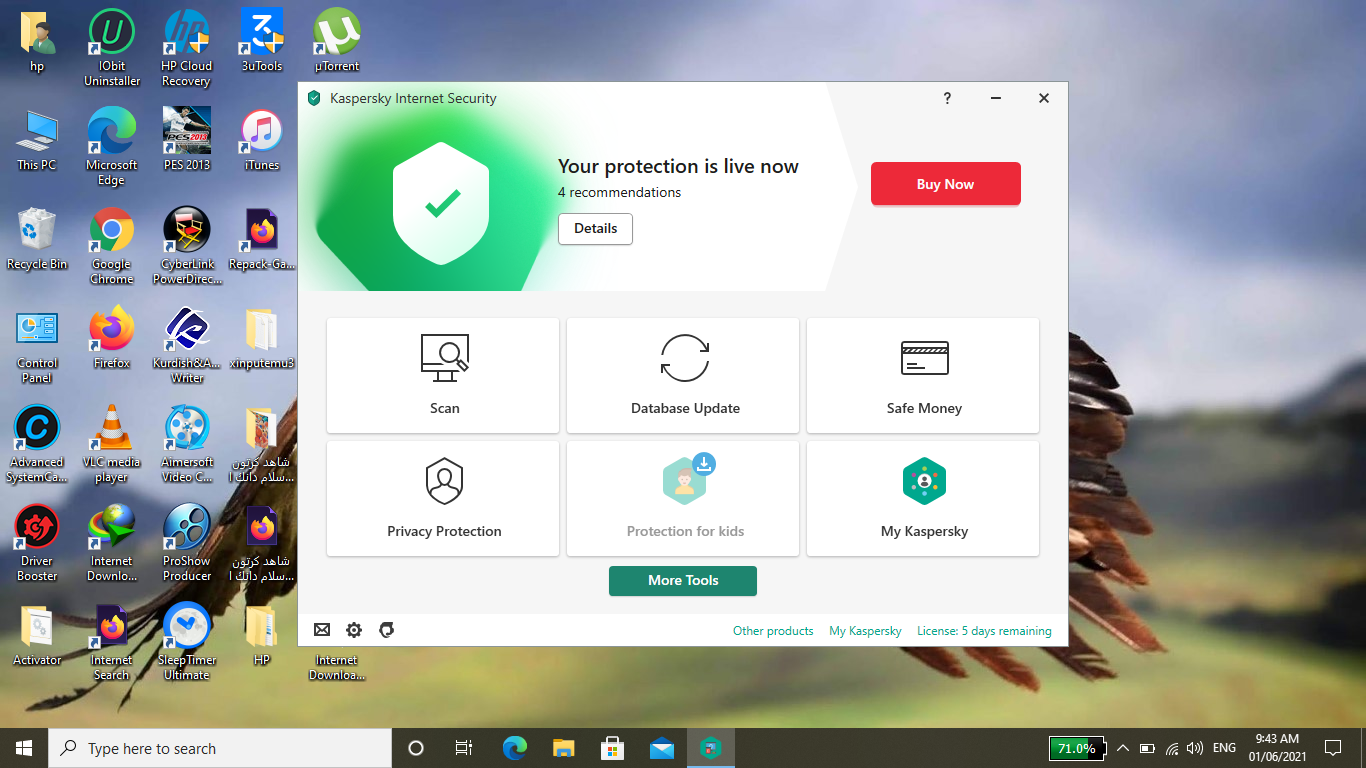Viewport: 1366px width, 768px height.
Task: Open protection Details button
Action: point(595,229)
